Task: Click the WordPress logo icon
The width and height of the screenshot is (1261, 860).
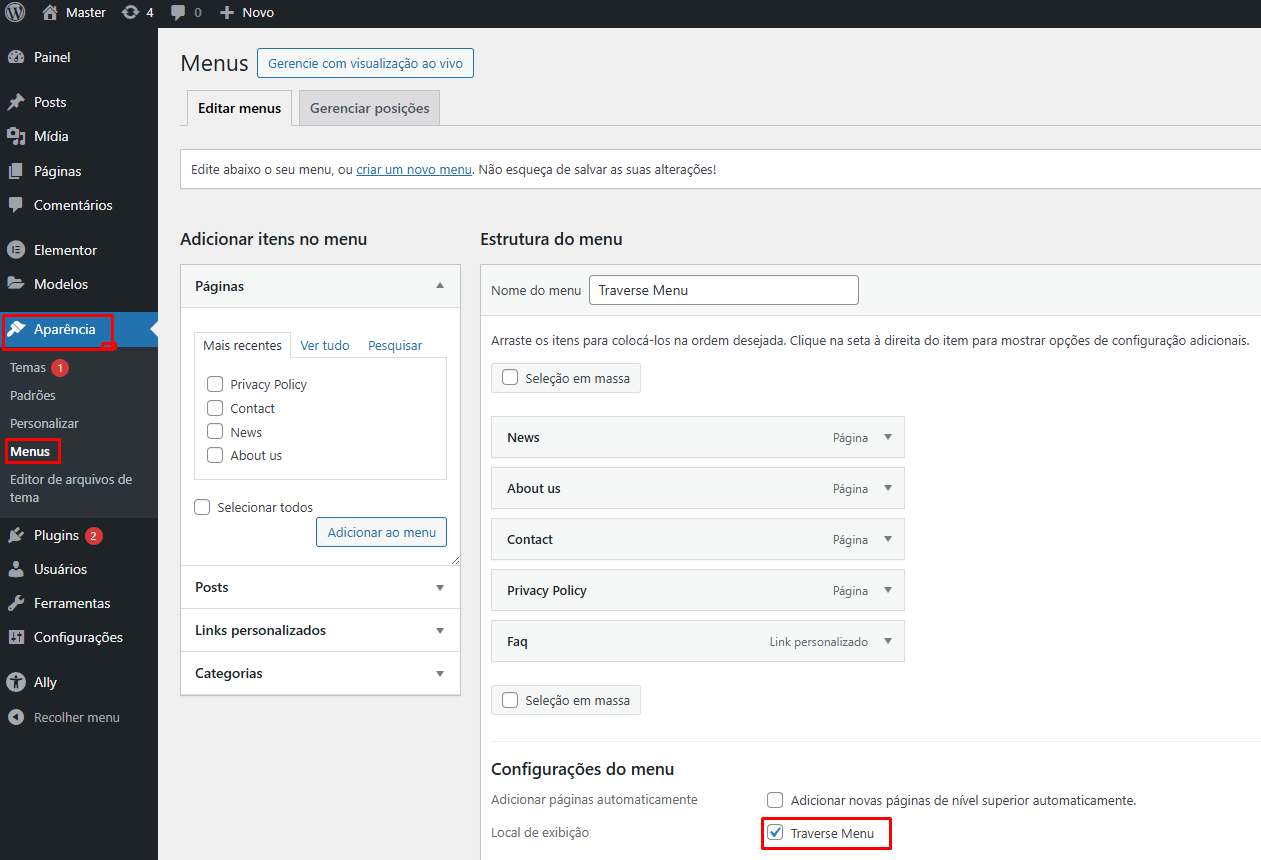Action: pyautogui.click(x=15, y=12)
